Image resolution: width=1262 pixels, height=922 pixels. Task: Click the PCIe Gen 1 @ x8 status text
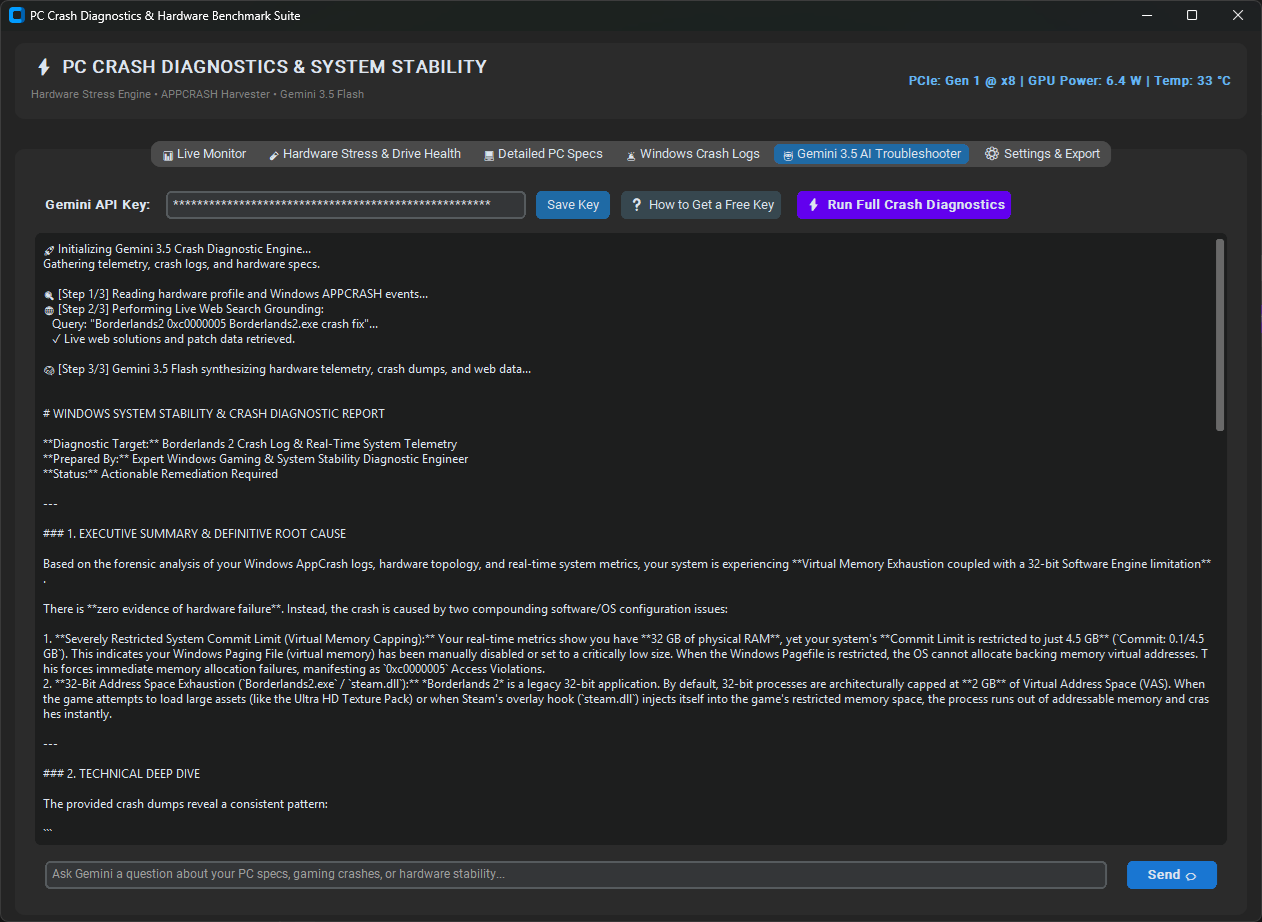pos(963,81)
